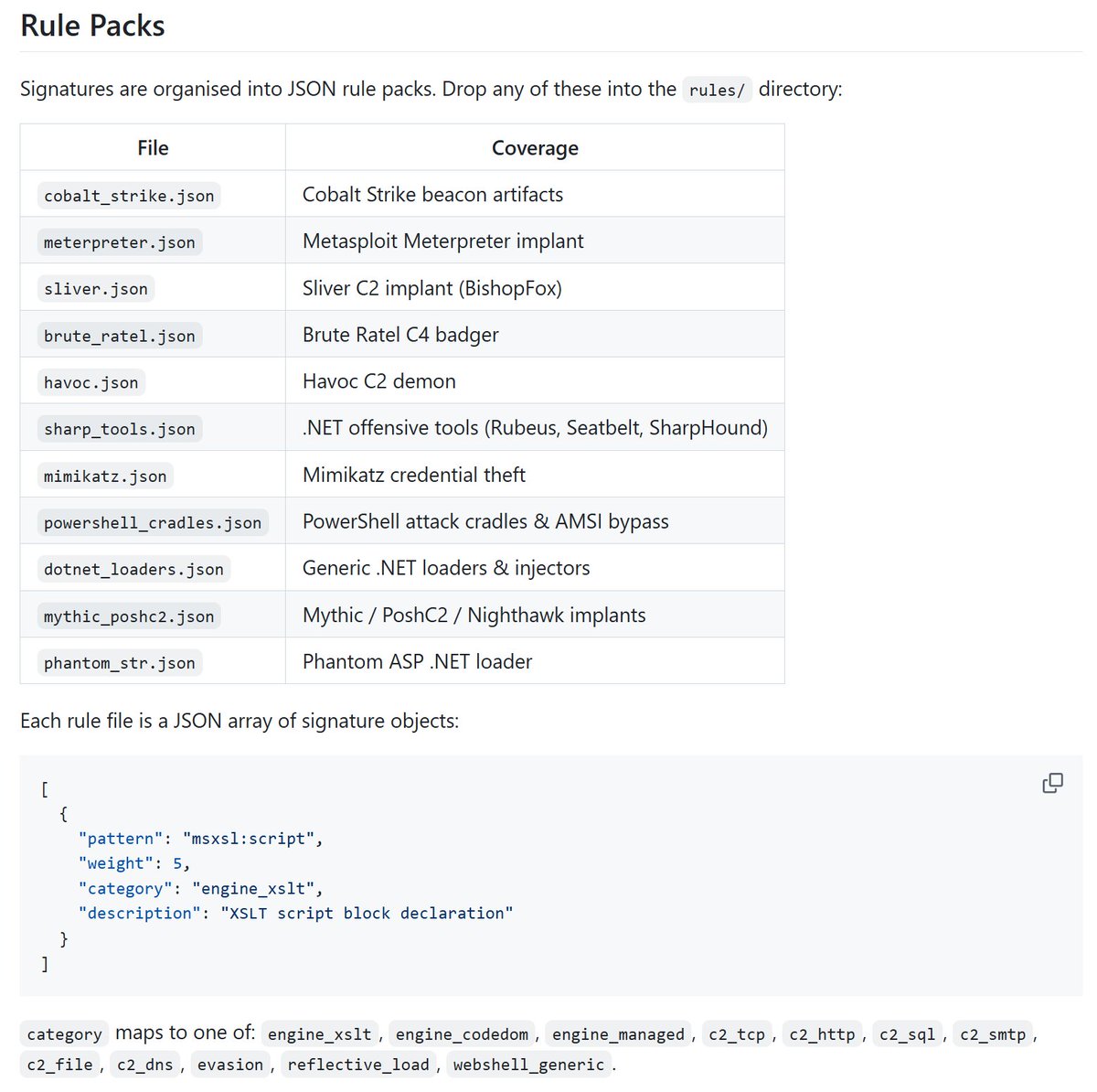Click the Metasploit Meterpreter implant cell
Viewport: 1097px width, 1092px height.
pos(535,241)
